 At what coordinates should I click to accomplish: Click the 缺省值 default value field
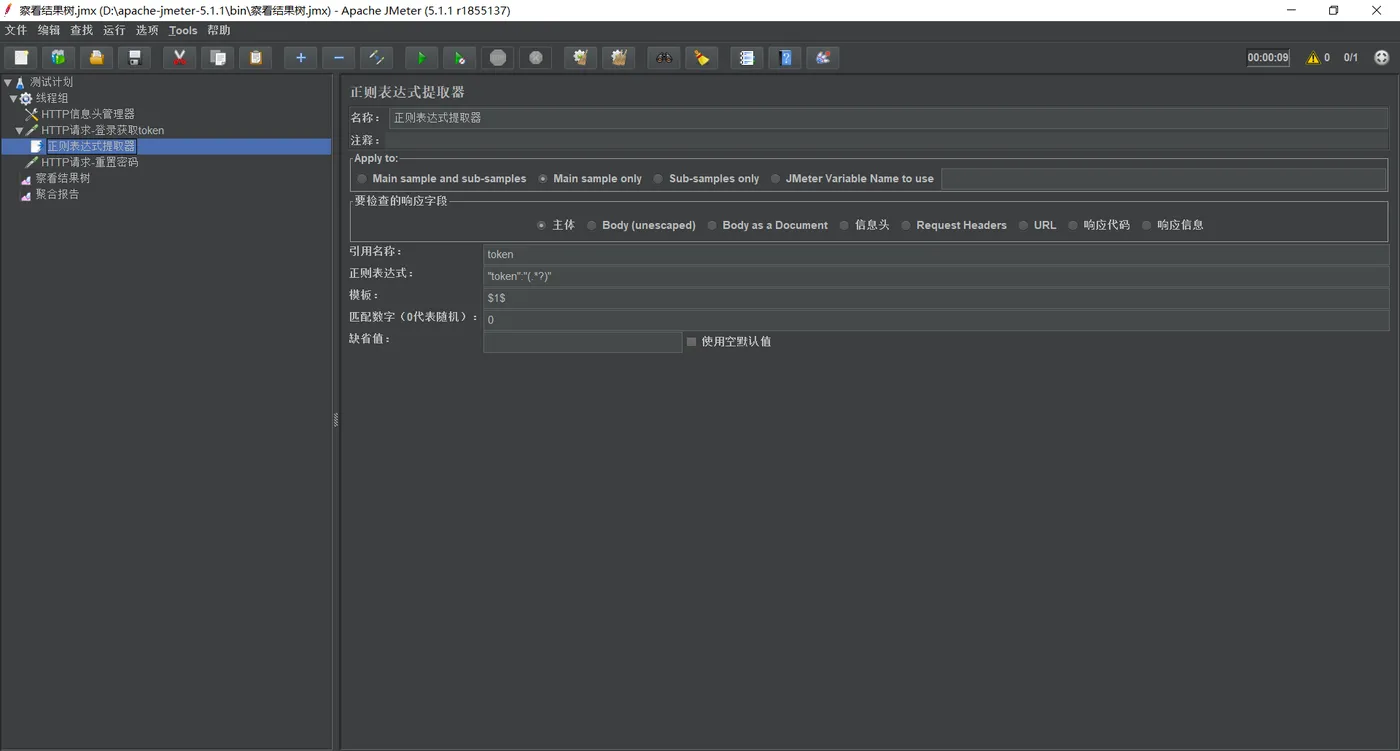point(582,342)
